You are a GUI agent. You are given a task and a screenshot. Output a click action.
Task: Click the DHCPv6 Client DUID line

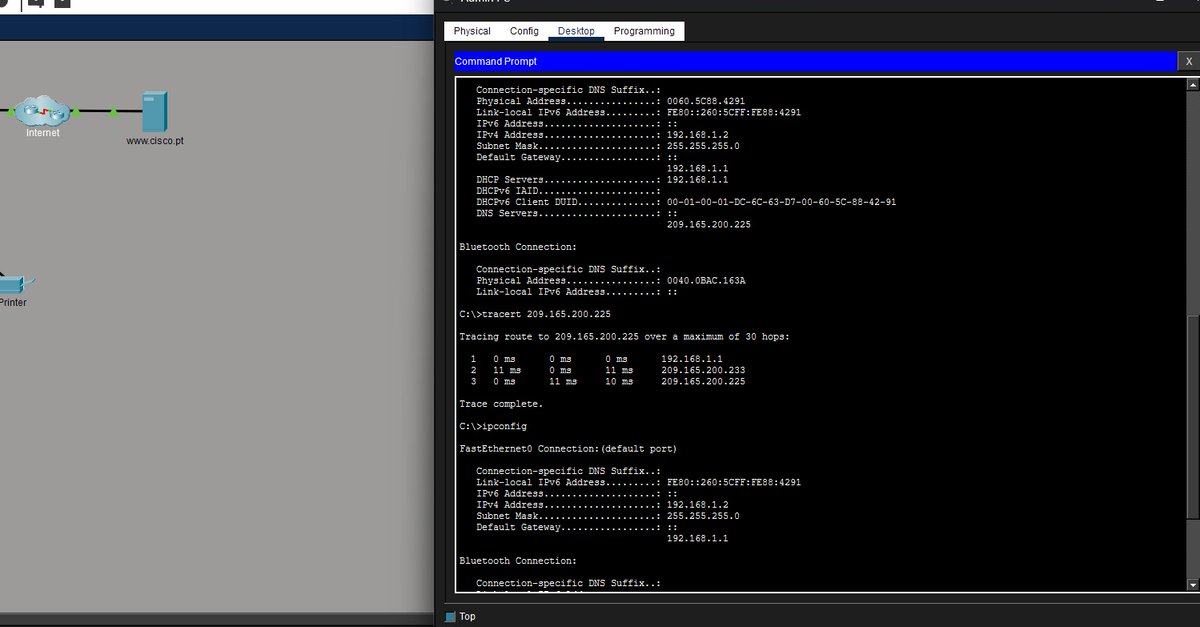(x=686, y=202)
